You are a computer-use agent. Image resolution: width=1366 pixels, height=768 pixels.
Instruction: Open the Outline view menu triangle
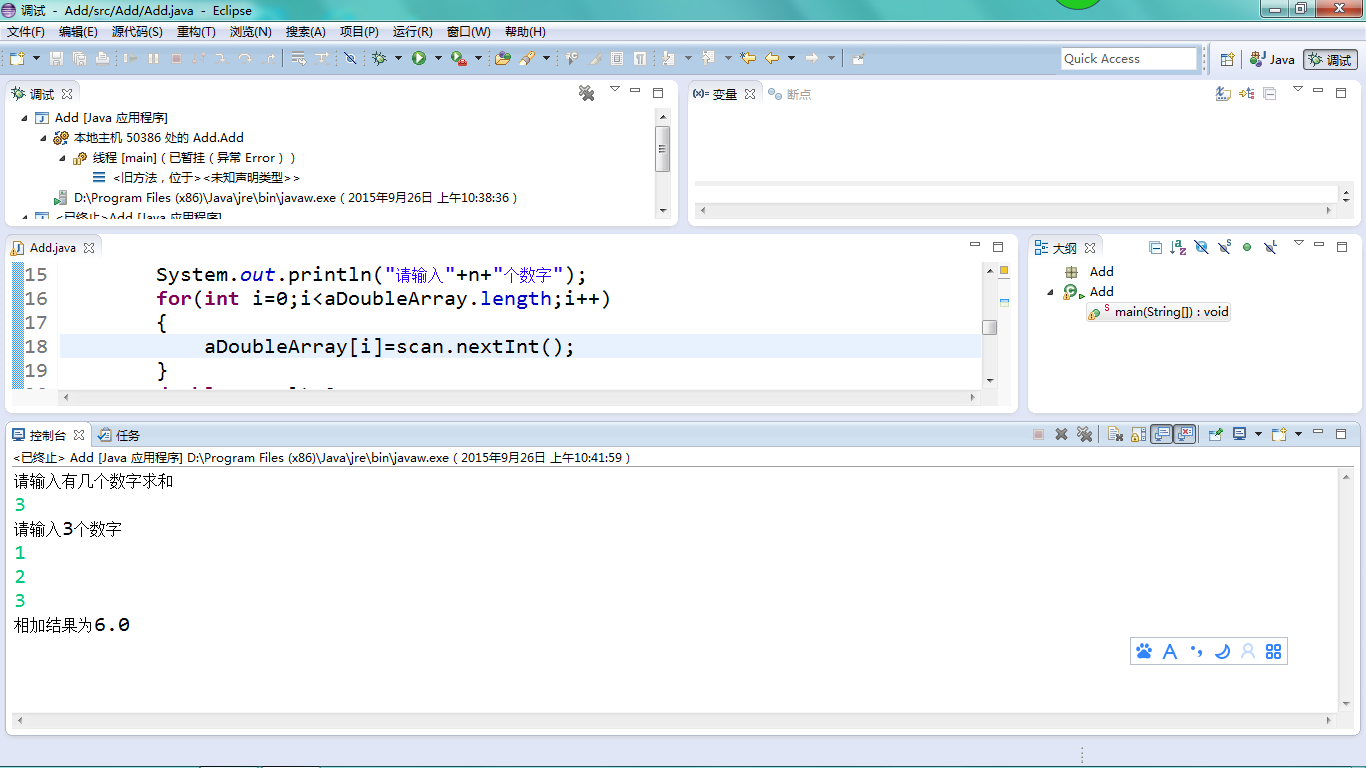(1298, 243)
